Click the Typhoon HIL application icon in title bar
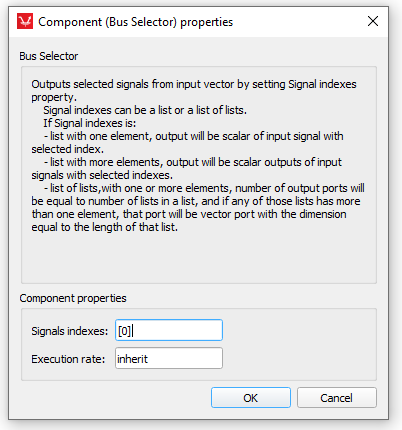This screenshot has width=402, height=430. (x=25, y=22)
